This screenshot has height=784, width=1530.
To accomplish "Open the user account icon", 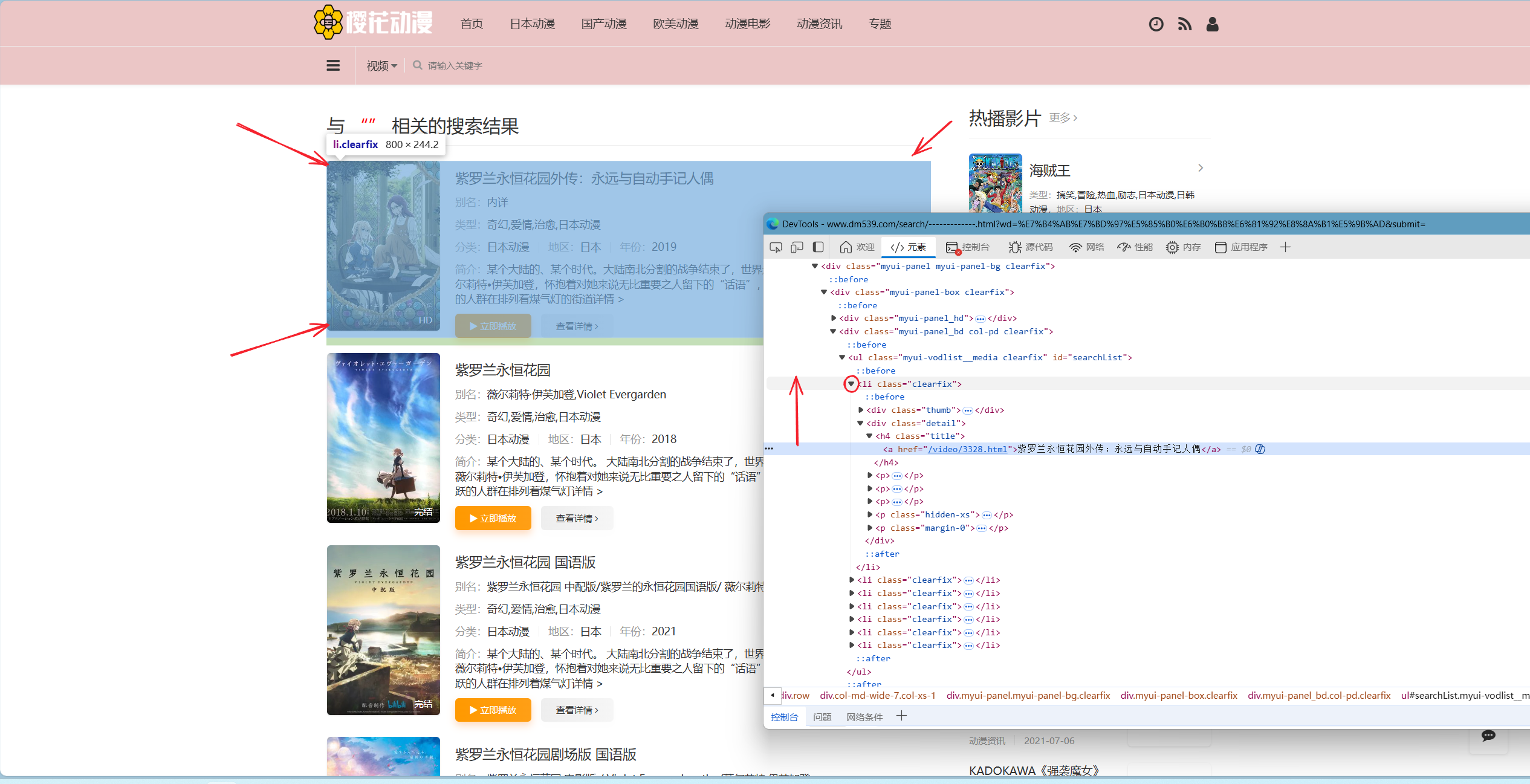I will pyautogui.click(x=1212, y=24).
